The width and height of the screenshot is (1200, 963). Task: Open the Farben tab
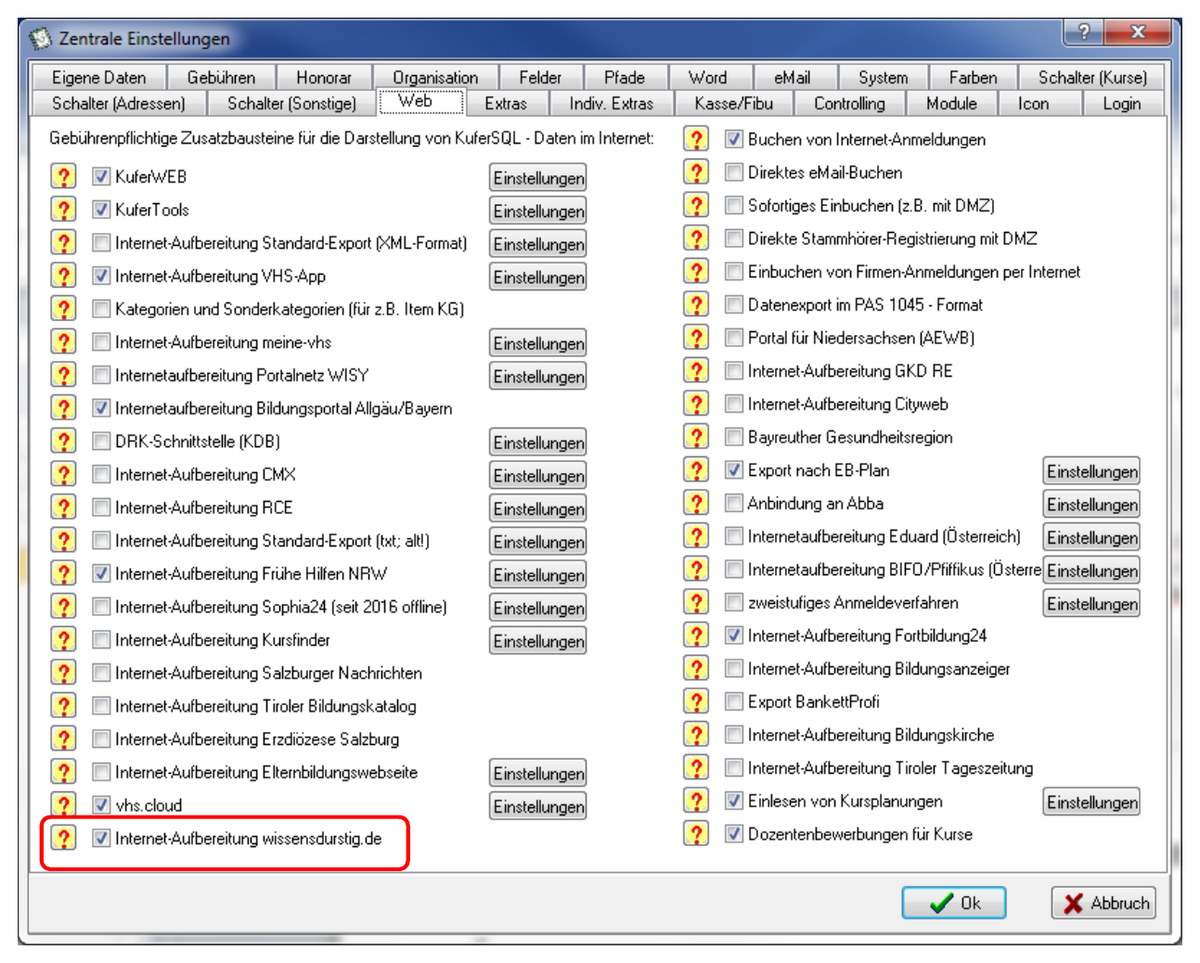coord(973,77)
